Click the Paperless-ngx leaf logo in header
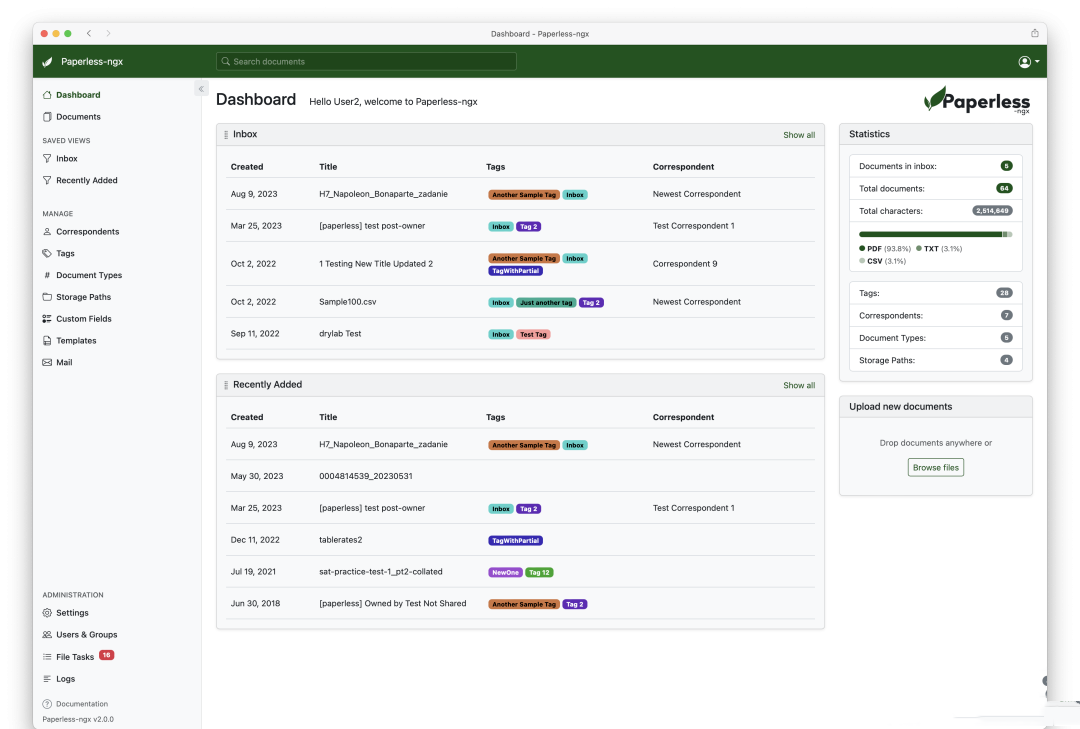 pos(47,61)
